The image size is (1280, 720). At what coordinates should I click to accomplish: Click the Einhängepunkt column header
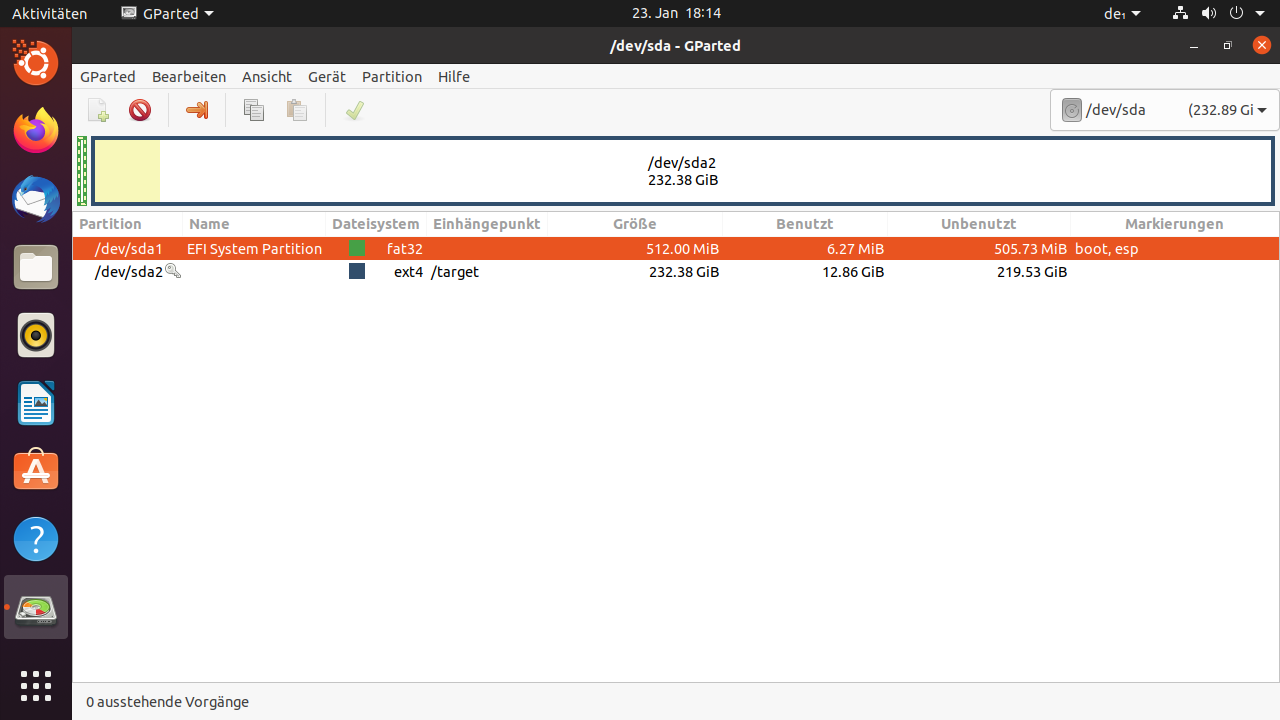487,224
